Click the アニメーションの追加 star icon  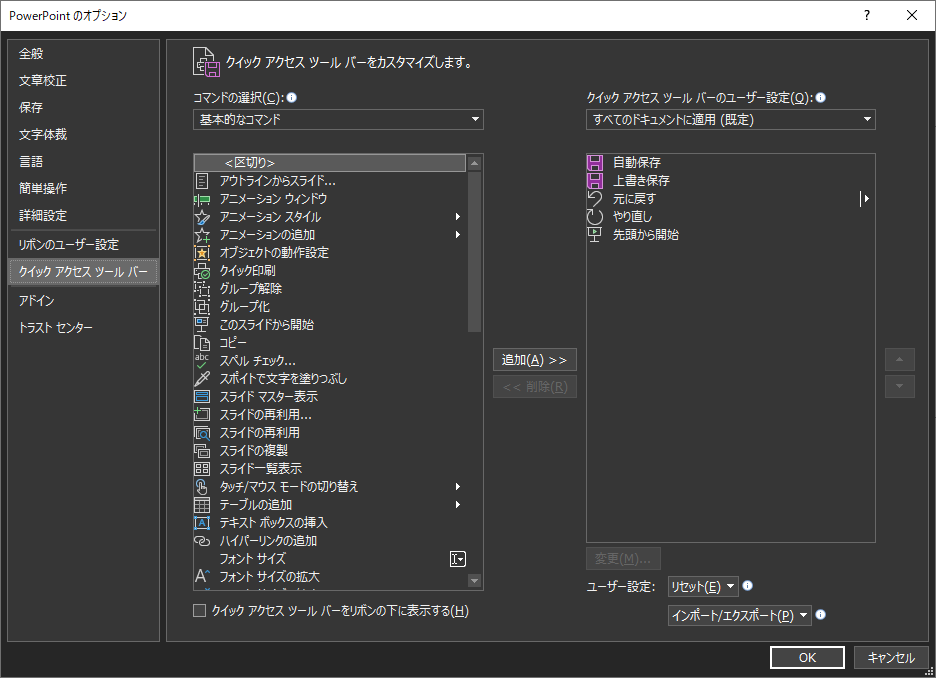point(202,235)
